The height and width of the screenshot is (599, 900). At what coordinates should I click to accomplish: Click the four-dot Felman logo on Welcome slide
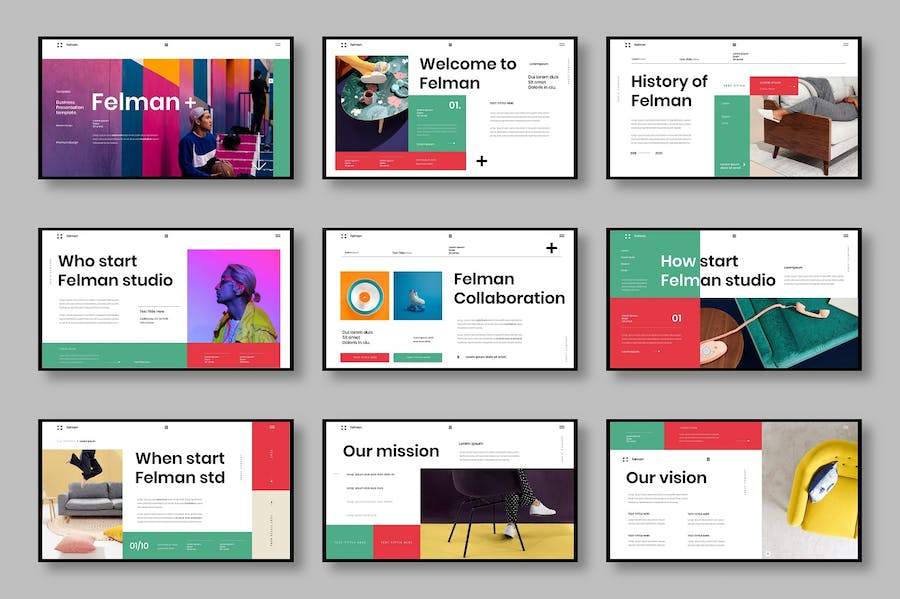pyautogui.click(x=344, y=45)
